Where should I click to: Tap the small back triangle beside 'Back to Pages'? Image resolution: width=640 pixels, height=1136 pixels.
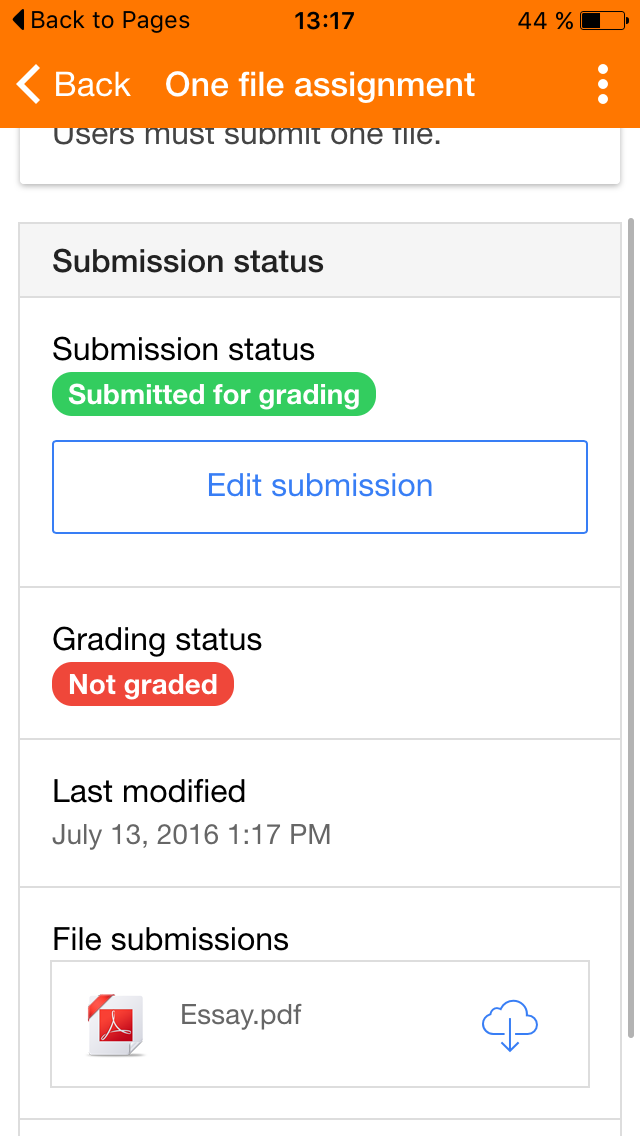17,20
